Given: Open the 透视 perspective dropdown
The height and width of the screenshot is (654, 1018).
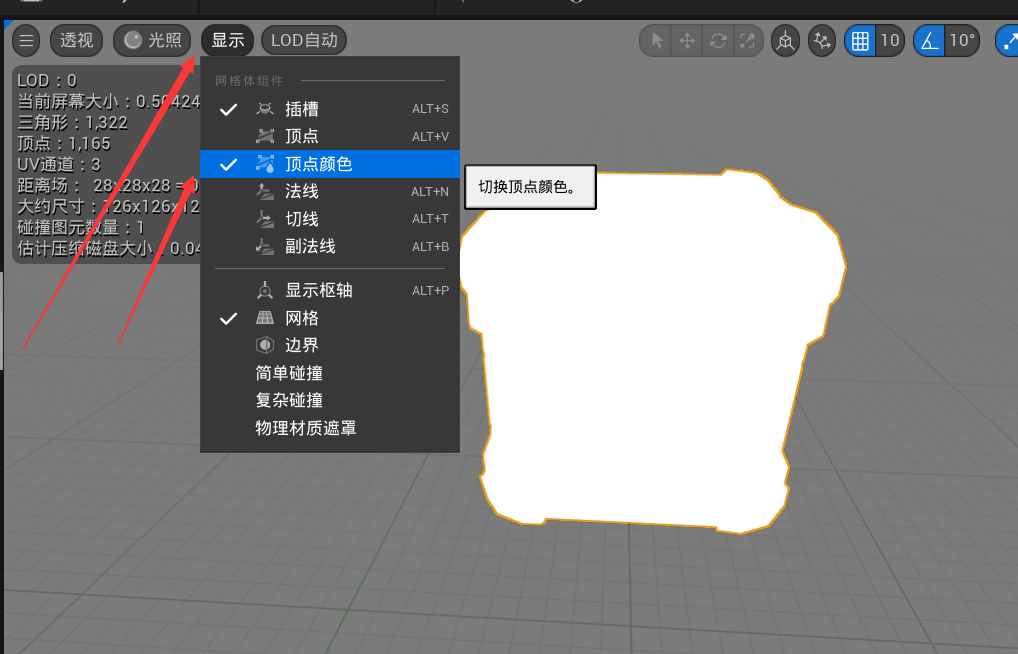Looking at the screenshot, I should pyautogui.click(x=77, y=40).
